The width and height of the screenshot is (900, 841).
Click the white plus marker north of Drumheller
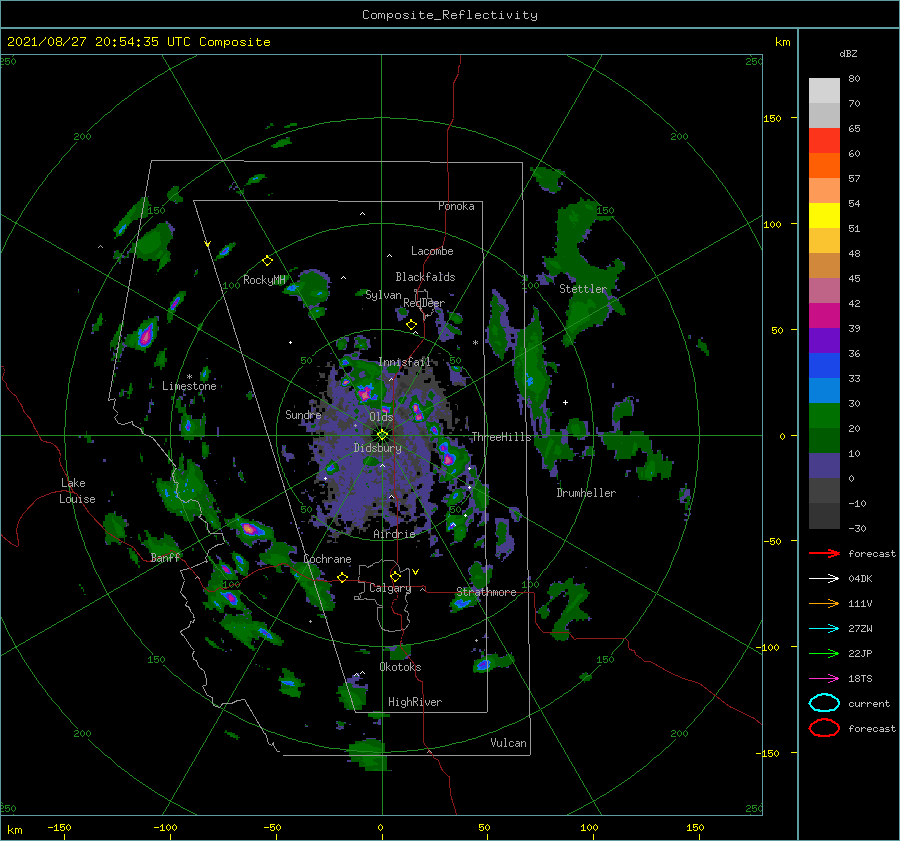[565, 402]
